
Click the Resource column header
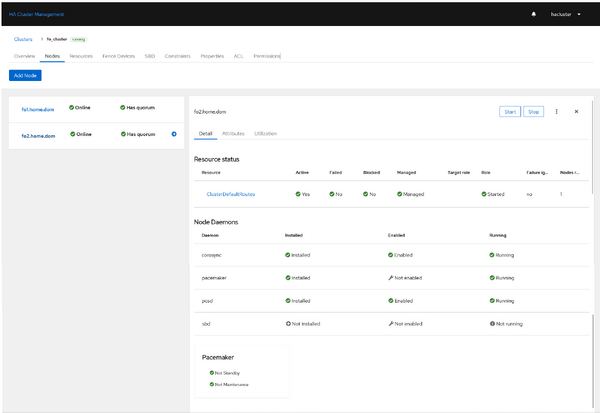tap(211, 173)
